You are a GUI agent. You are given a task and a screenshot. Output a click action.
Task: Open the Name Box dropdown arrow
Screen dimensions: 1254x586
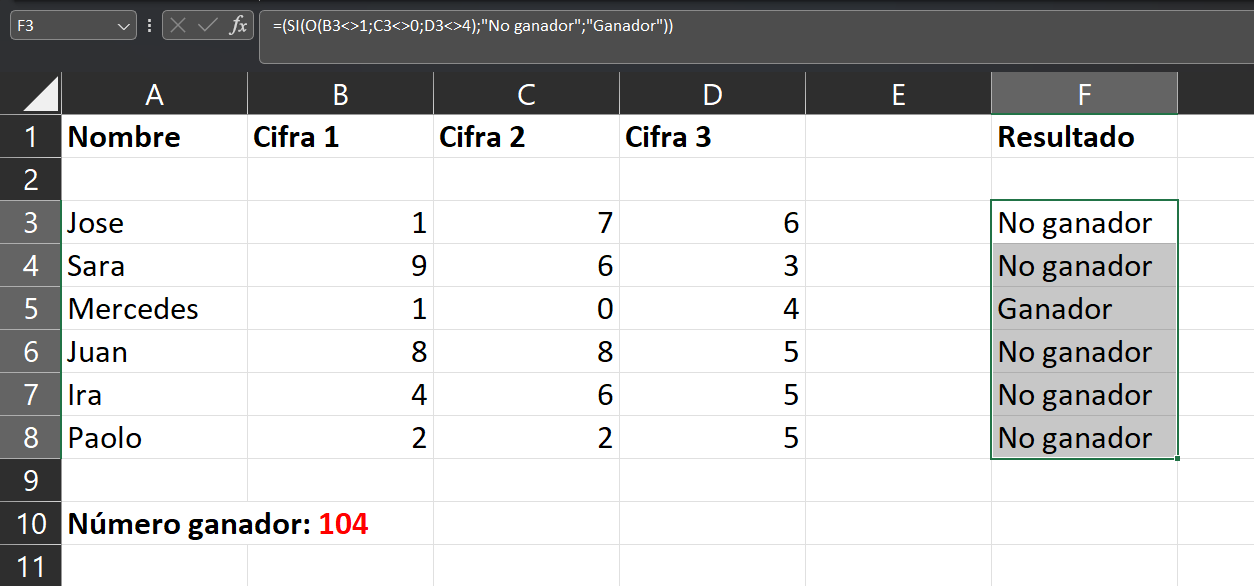click(x=124, y=26)
